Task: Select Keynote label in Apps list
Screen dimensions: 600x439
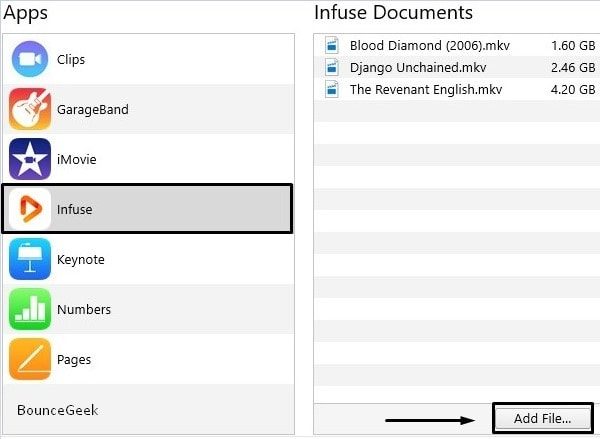Action: [x=81, y=259]
